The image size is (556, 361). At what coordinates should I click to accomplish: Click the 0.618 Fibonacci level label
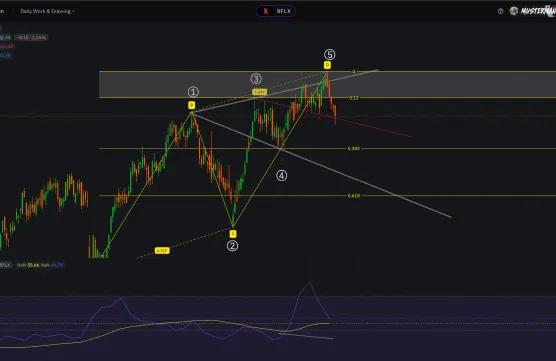pos(354,195)
